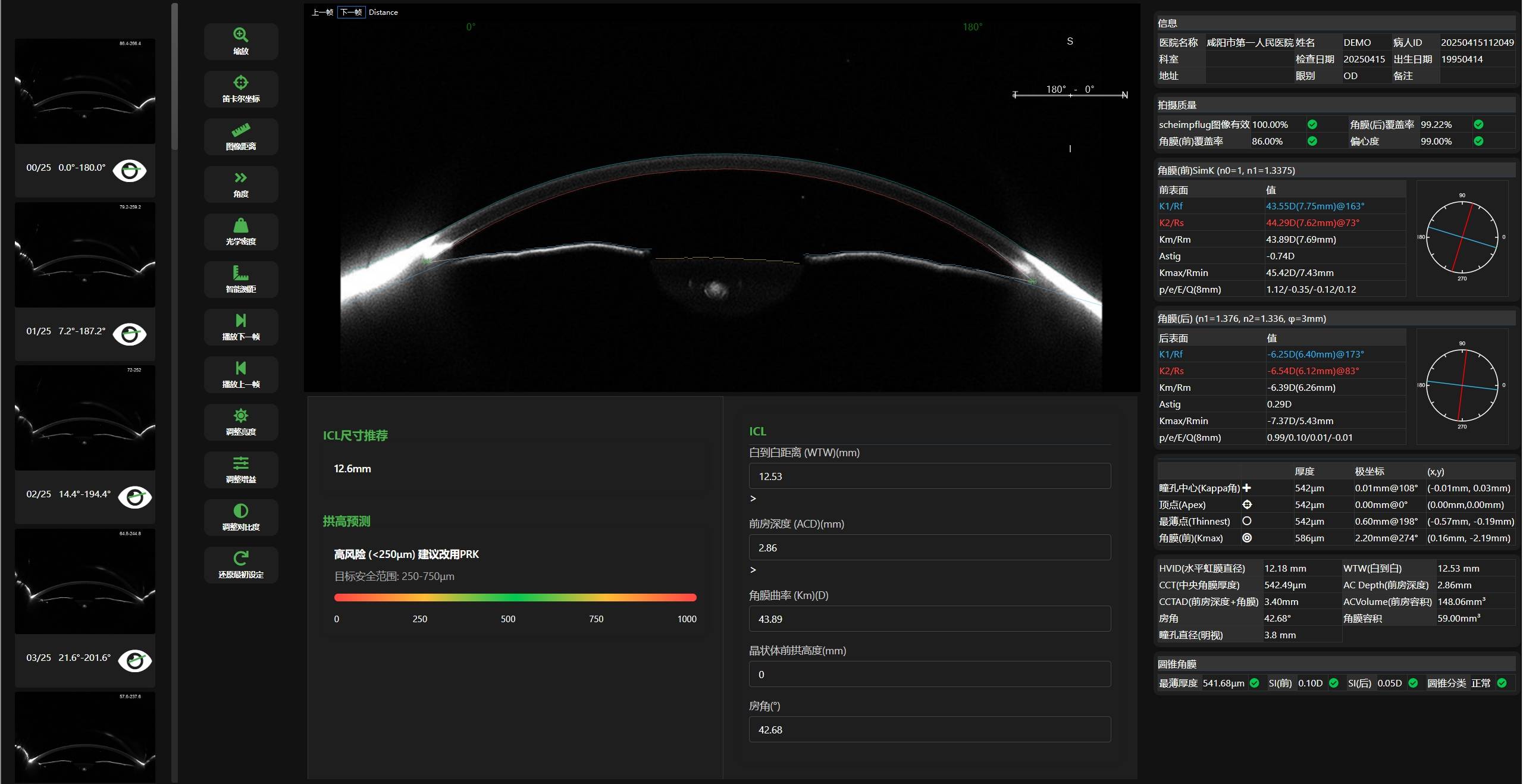Viewport: 1523px width, 784px height.
Task: Click the vault prediction gradient bar
Action: click(515, 597)
